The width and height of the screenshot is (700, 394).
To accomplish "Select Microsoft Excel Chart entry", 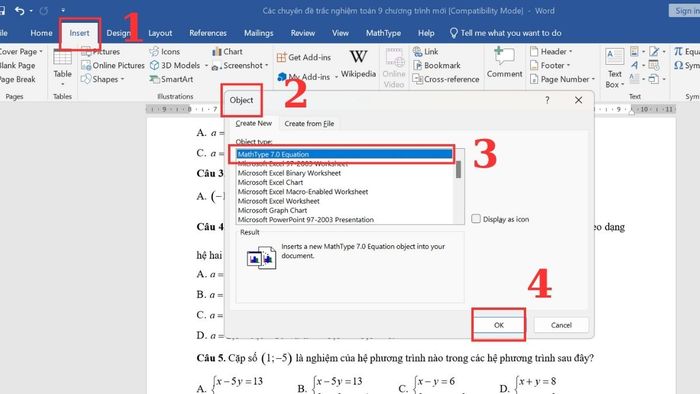I will 270,182.
